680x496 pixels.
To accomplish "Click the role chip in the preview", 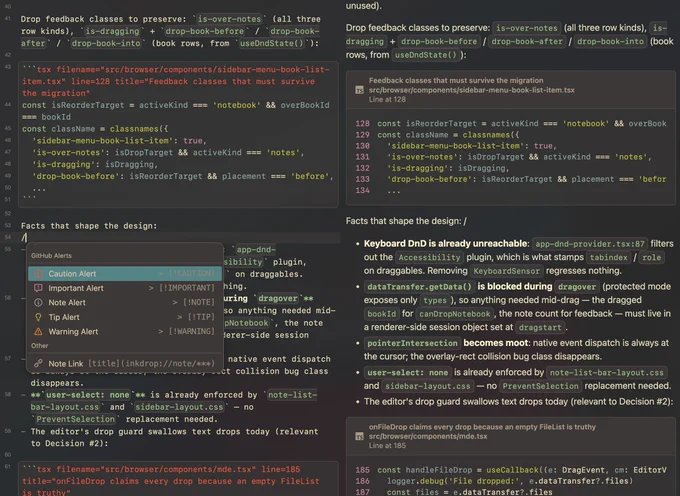I will tap(651, 258).
